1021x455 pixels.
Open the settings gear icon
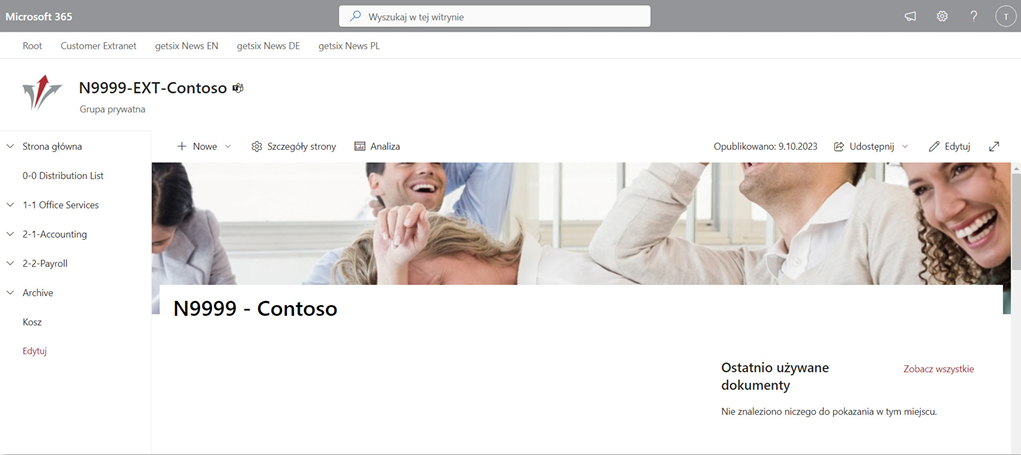click(942, 16)
